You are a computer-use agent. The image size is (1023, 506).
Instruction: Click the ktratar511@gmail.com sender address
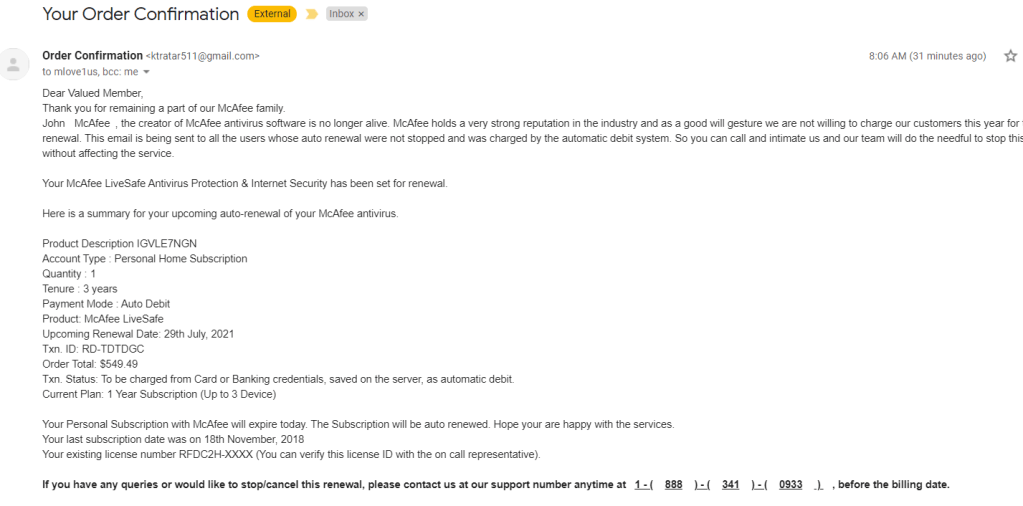pos(203,56)
